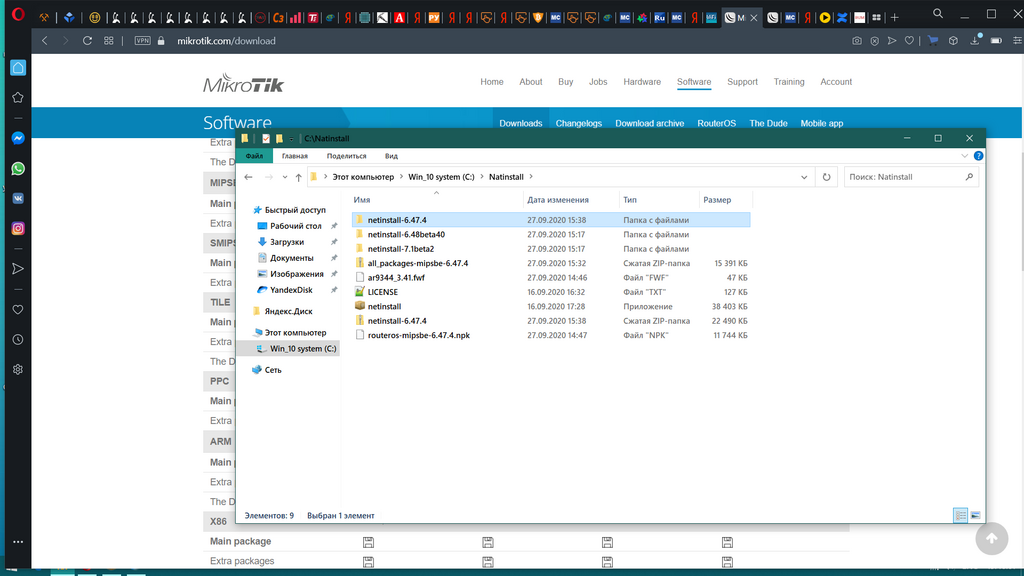This screenshot has height=576, width=1024.
Task: Select all_packages-mipsbe-6.47.4 zip file
Action: [417, 263]
